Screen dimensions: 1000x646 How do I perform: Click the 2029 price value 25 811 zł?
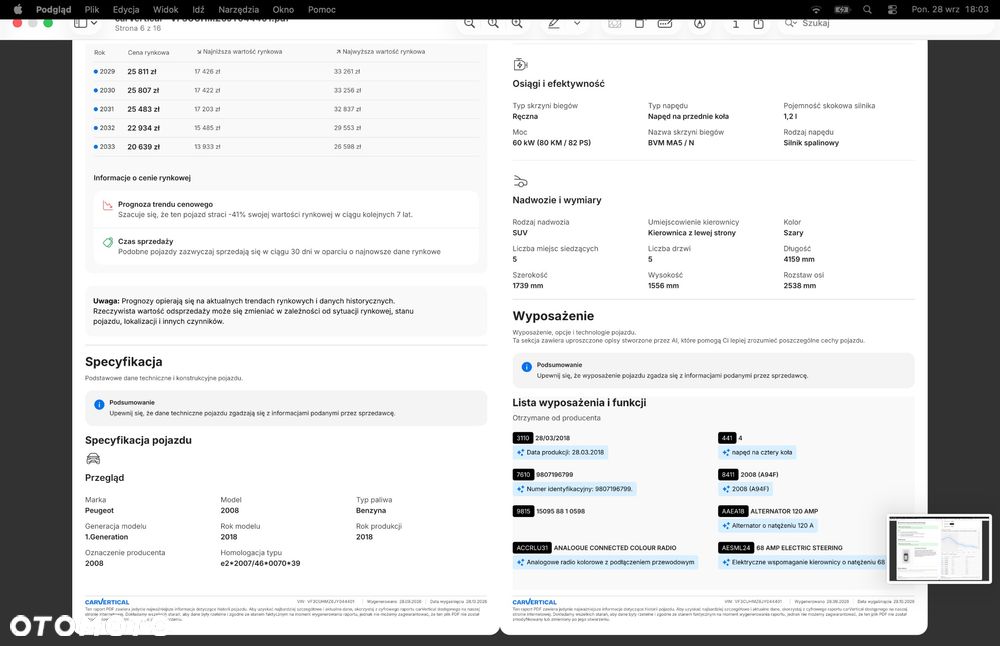pos(142,71)
